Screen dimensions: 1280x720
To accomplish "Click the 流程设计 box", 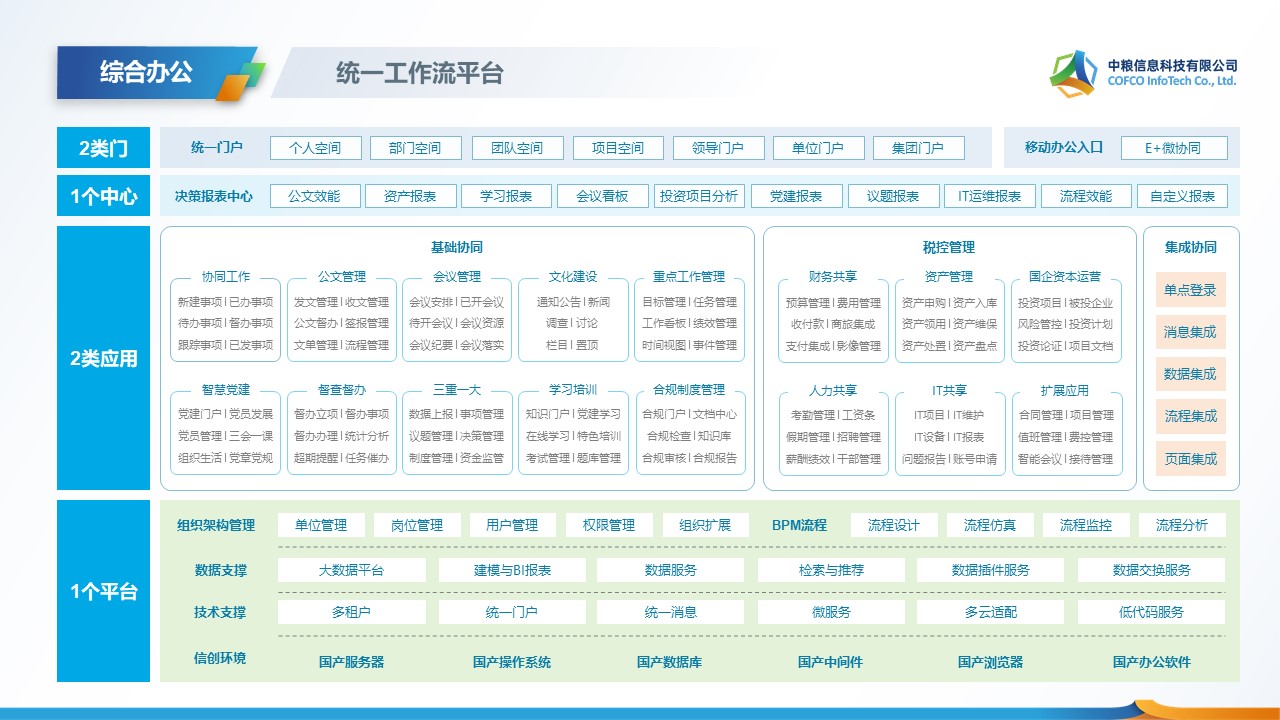I will coord(894,525).
